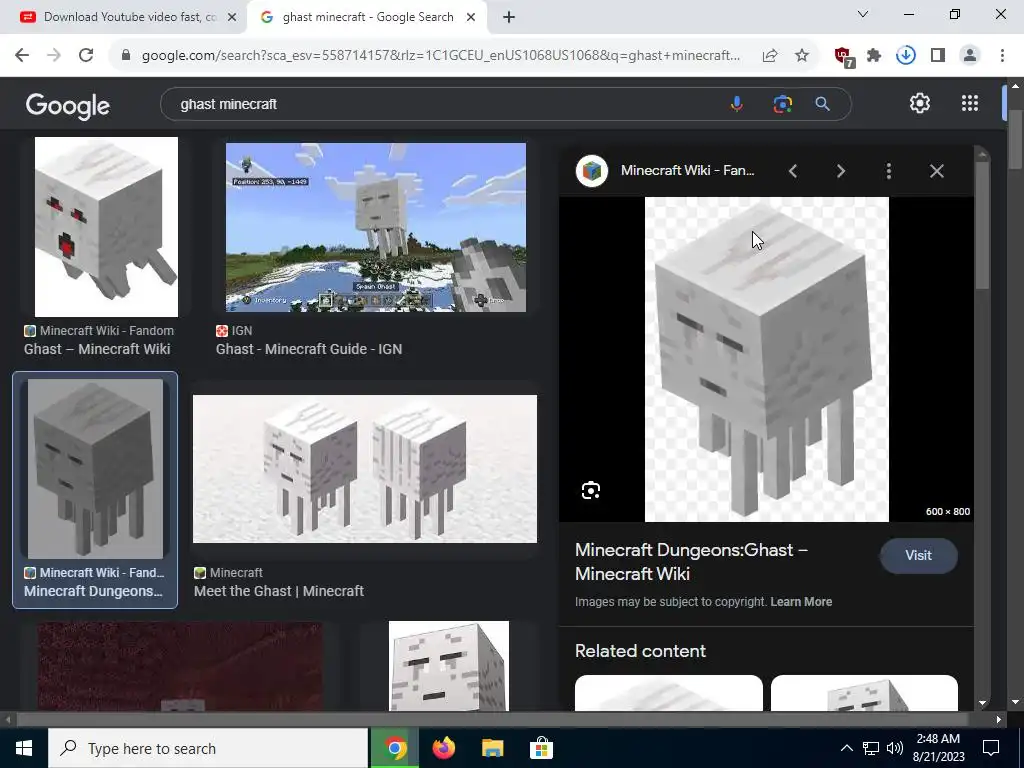Viewport: 1024px width, 768px height.
Task: Open large ghast preview image
Action: [767, 359]
